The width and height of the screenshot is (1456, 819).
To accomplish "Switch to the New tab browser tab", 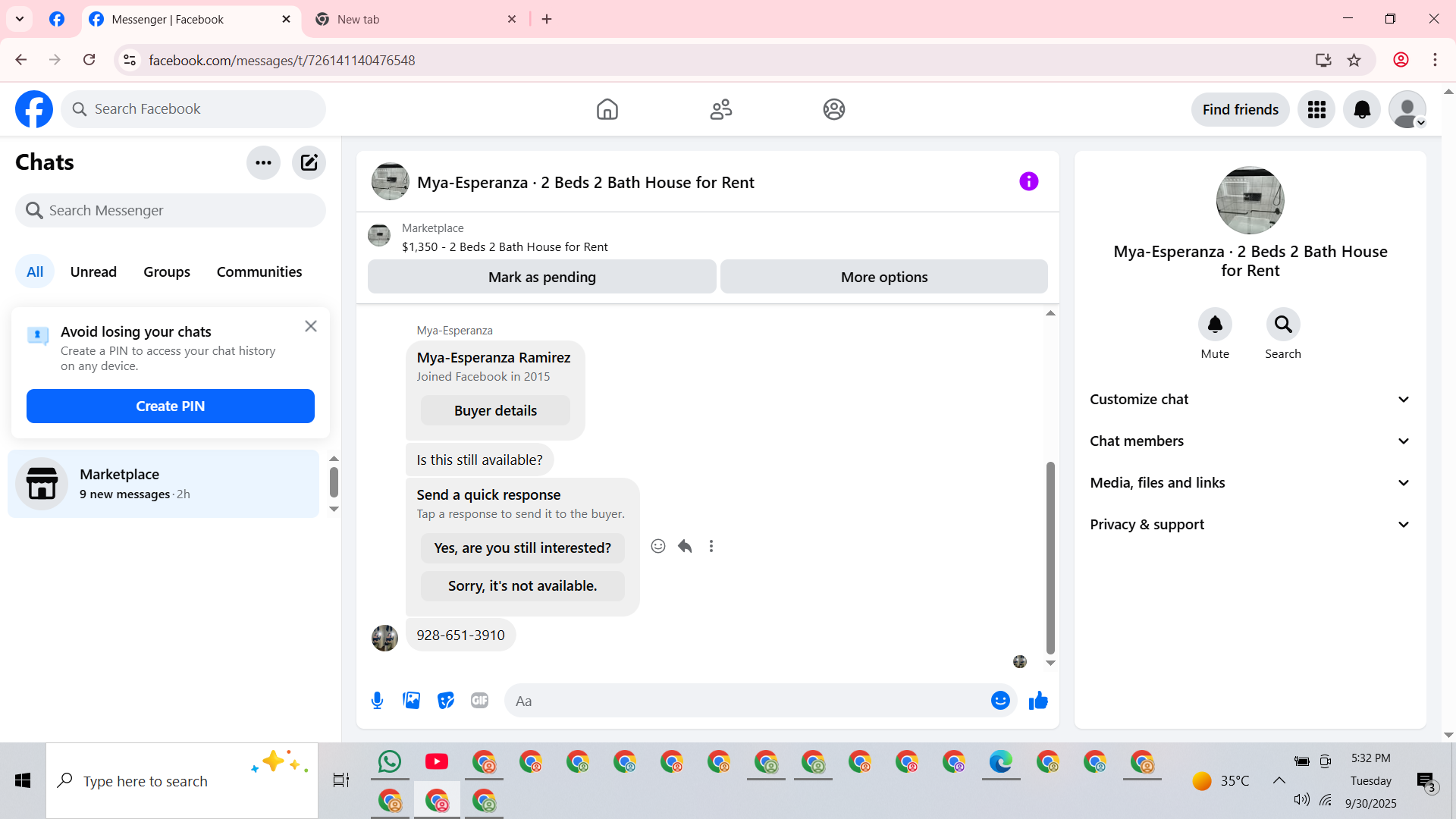I will [416, 20].
